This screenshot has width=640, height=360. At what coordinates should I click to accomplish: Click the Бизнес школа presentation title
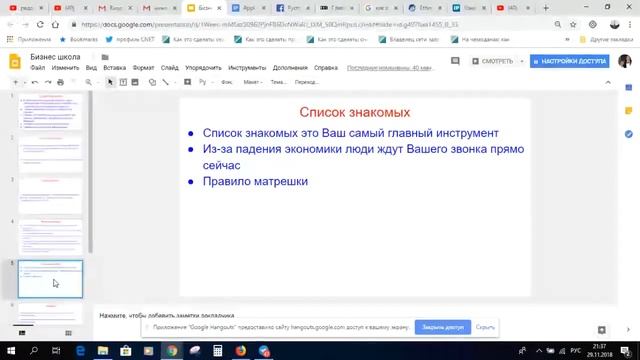click(55, 57)
